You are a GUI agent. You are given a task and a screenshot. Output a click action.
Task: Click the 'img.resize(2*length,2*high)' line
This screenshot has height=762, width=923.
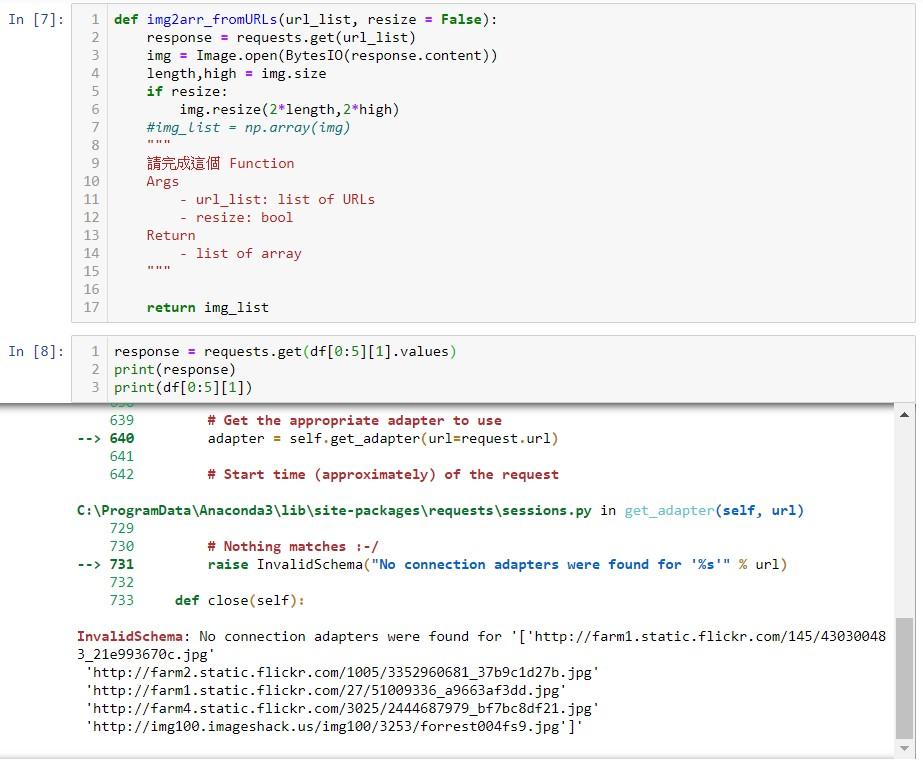click(x=289, y=110)
